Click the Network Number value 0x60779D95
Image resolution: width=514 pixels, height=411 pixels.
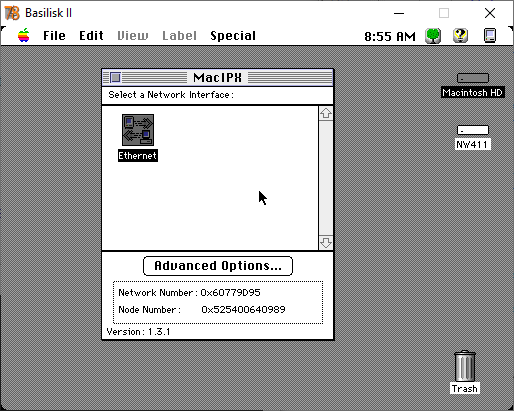coord(230,293)
